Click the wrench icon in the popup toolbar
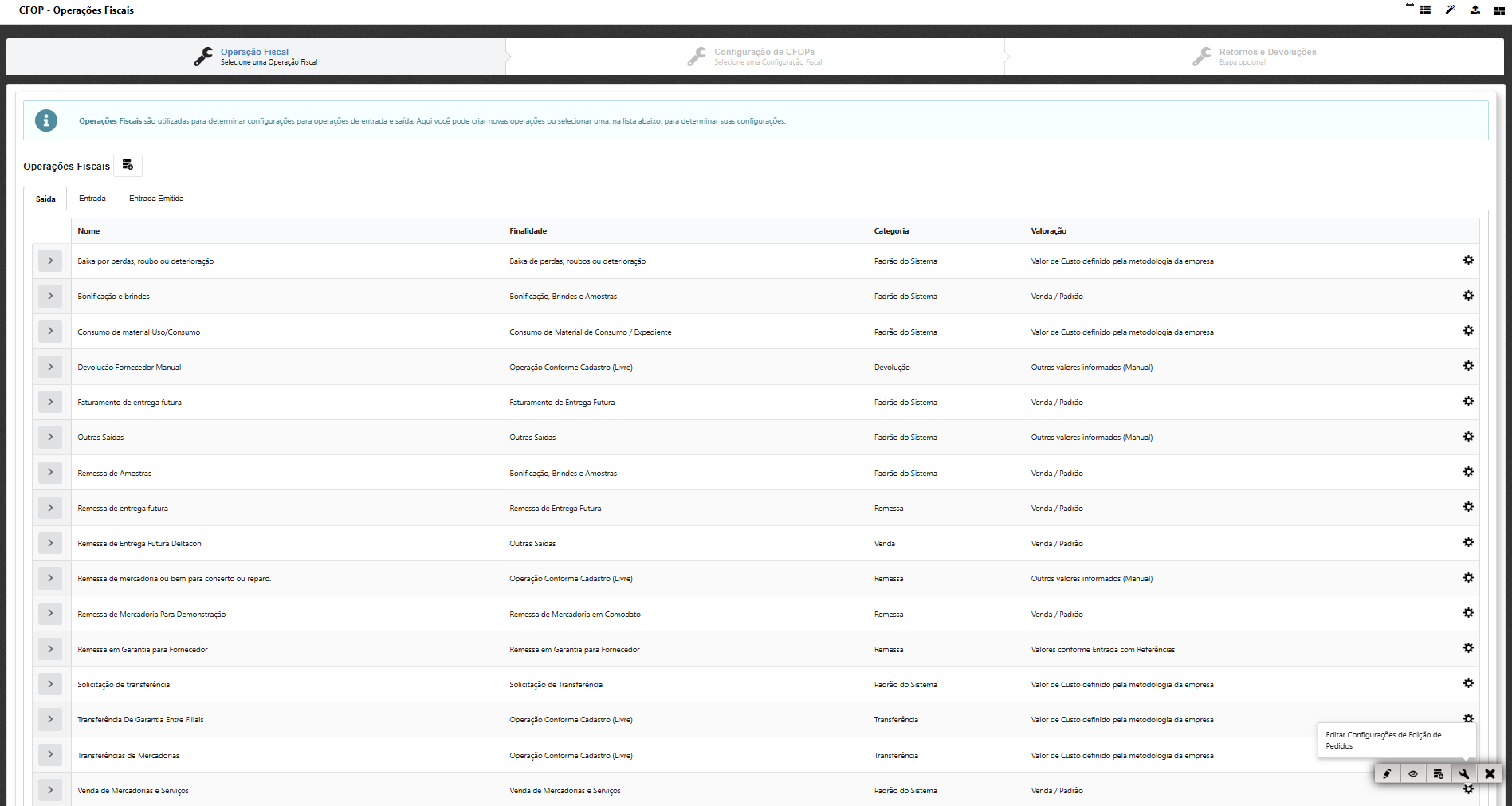This screenshot has height=806, width=1512. pyautogui.click(x=1463, y=773)
